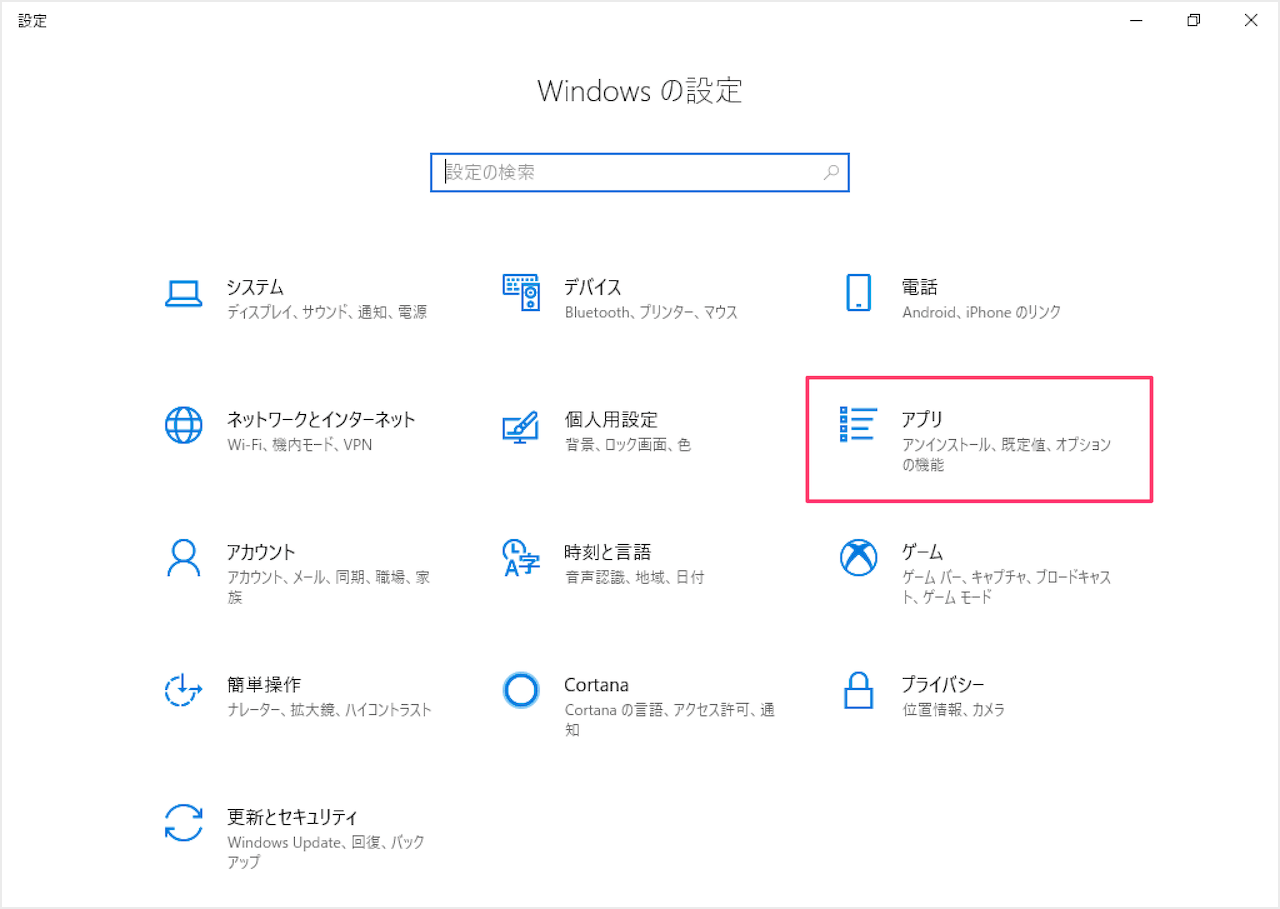1280x909 pixels.
Task: Restore down the 設定 window
Action: click(1194, 20)
